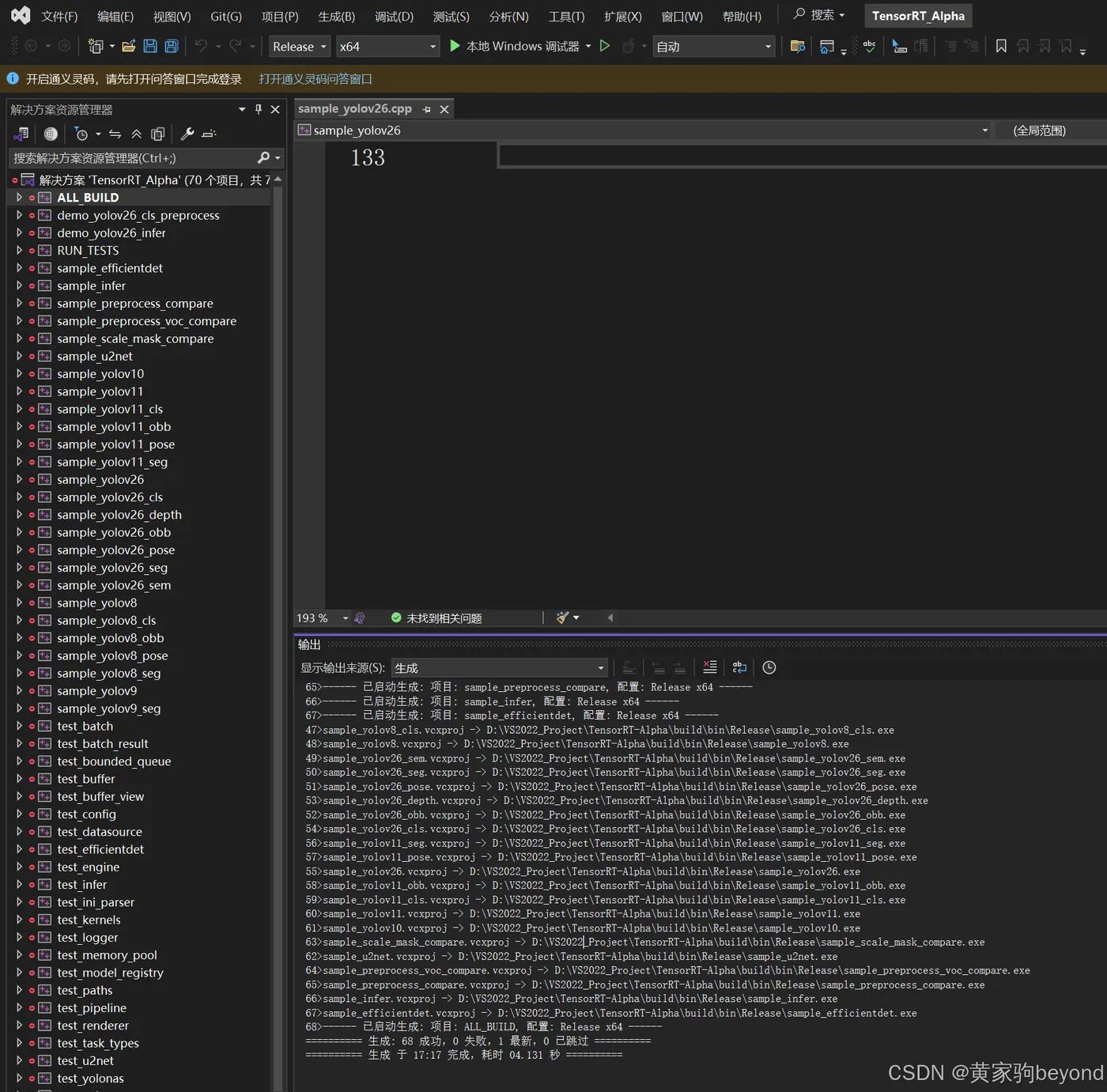Open Properties via the wrench icon
This screenshot has height=1092, width=1107.
coord(187,134)
